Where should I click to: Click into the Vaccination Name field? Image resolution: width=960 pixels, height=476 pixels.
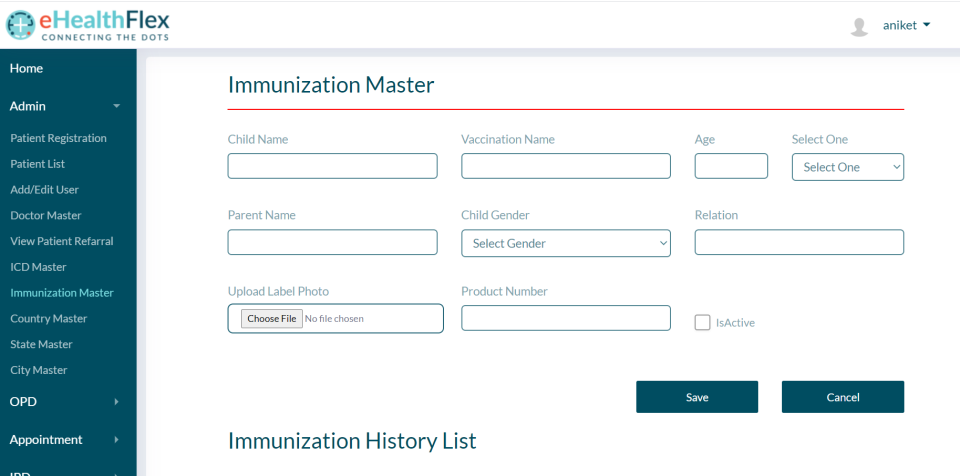coord(565,166)
